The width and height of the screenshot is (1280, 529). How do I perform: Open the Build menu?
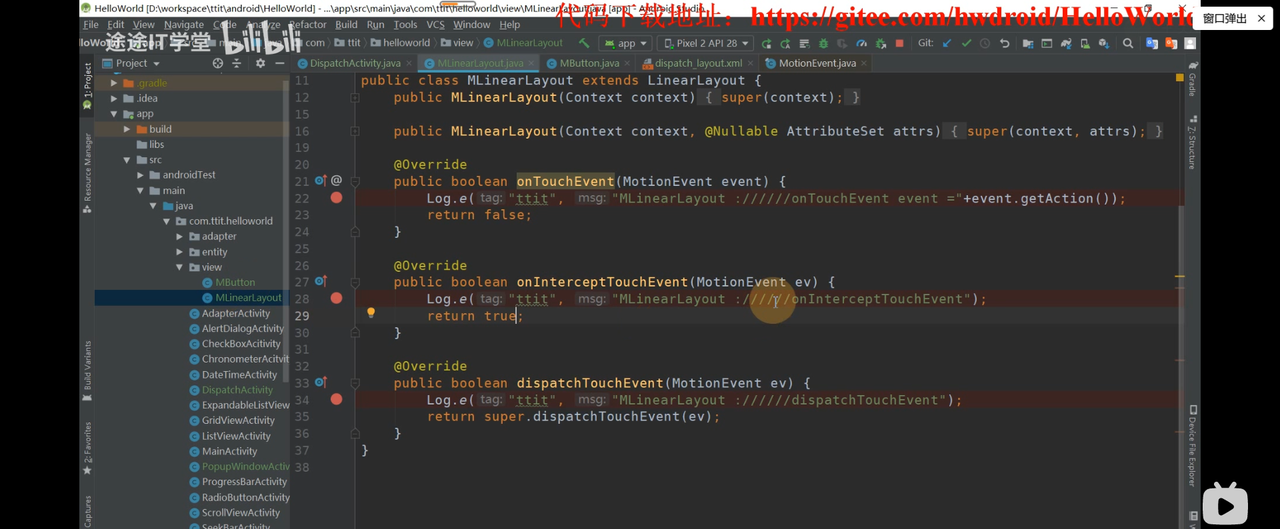pyautogui.click(x=346, y=24)
